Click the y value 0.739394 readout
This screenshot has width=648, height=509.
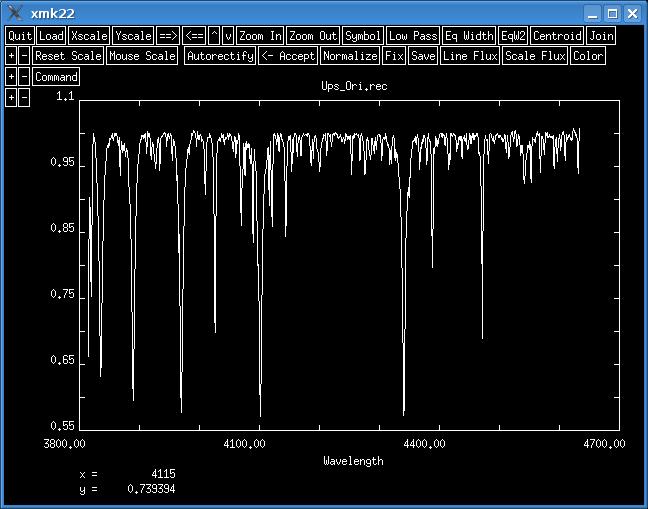pyautogui.click(x=151, y=489)
